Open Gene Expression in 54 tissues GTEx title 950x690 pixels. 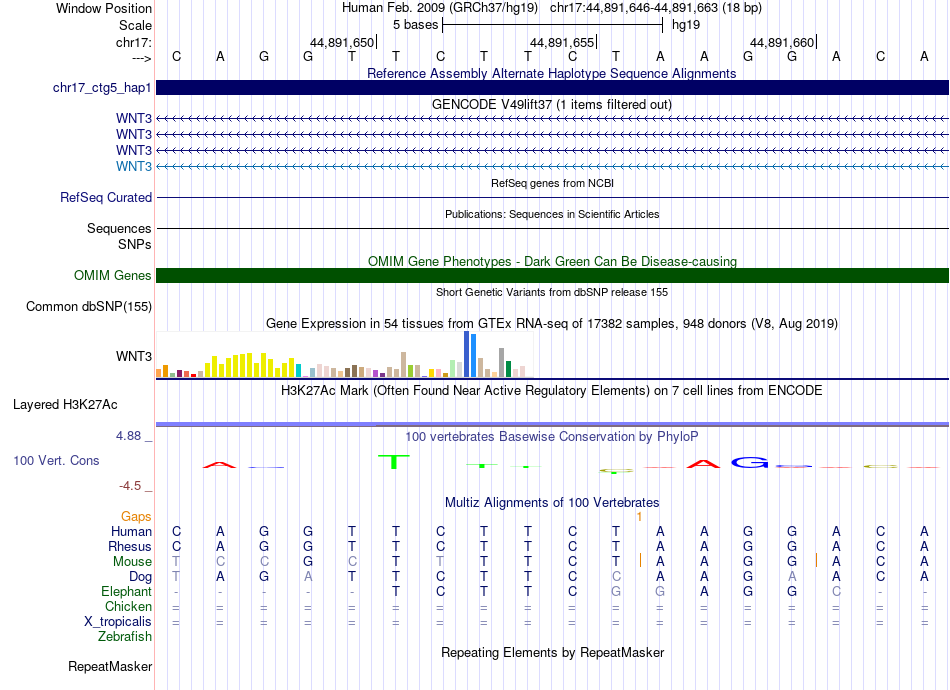(552, 323)
